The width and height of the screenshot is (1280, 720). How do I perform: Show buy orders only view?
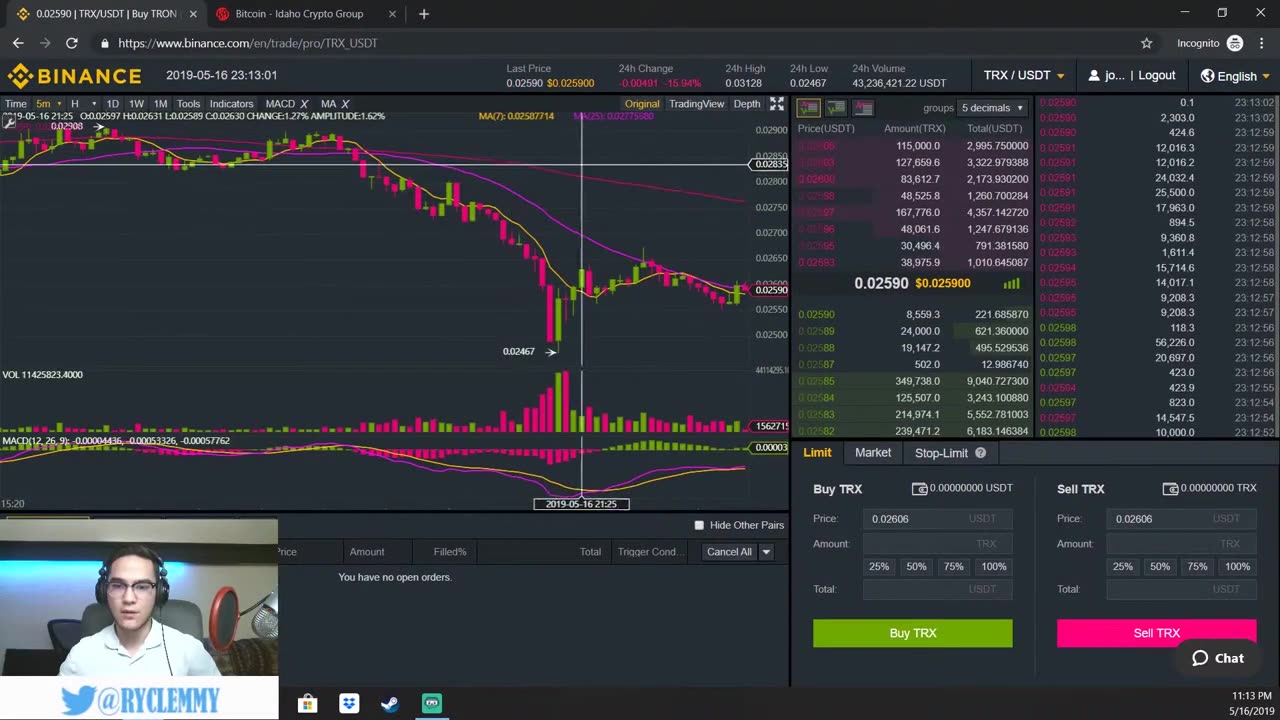coord(835,108)
